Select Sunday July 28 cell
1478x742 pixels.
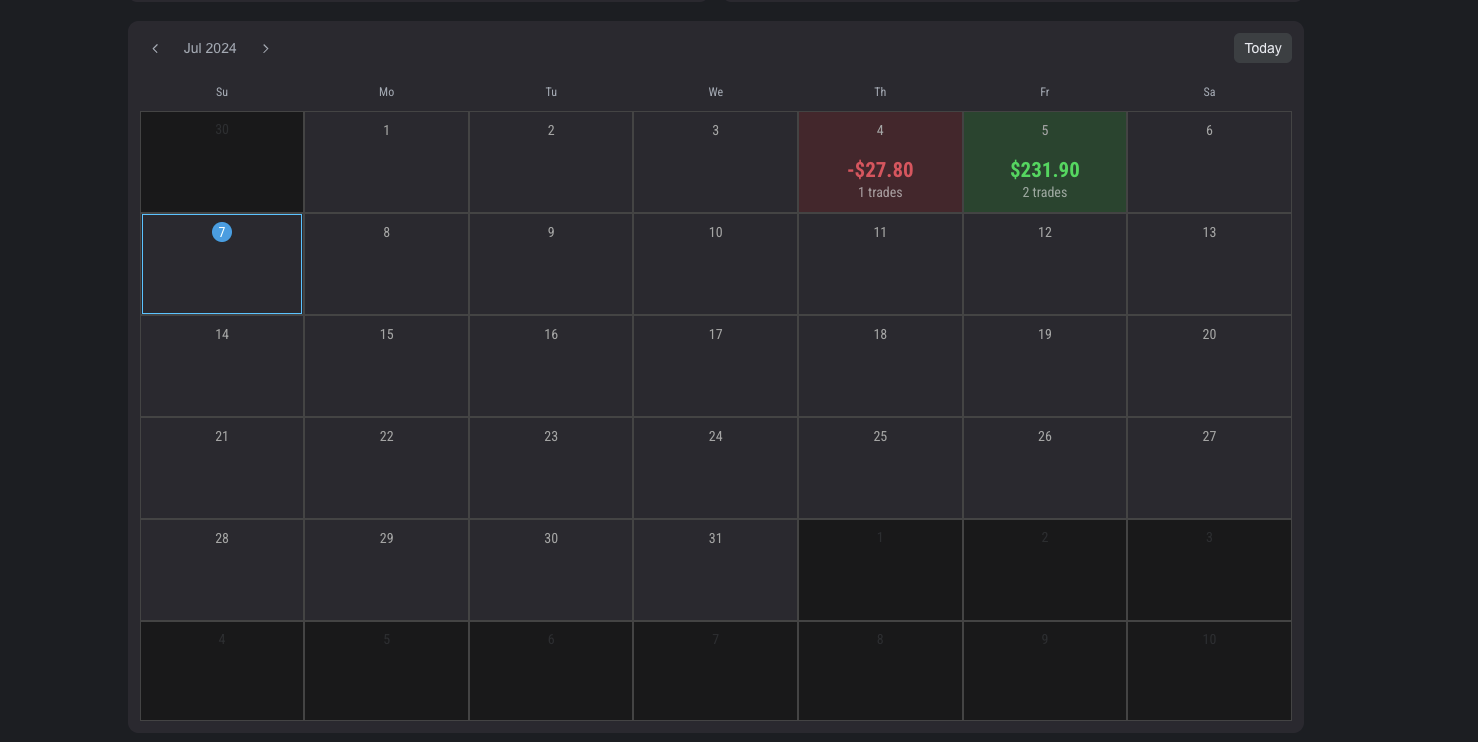(x=222, y=570)
